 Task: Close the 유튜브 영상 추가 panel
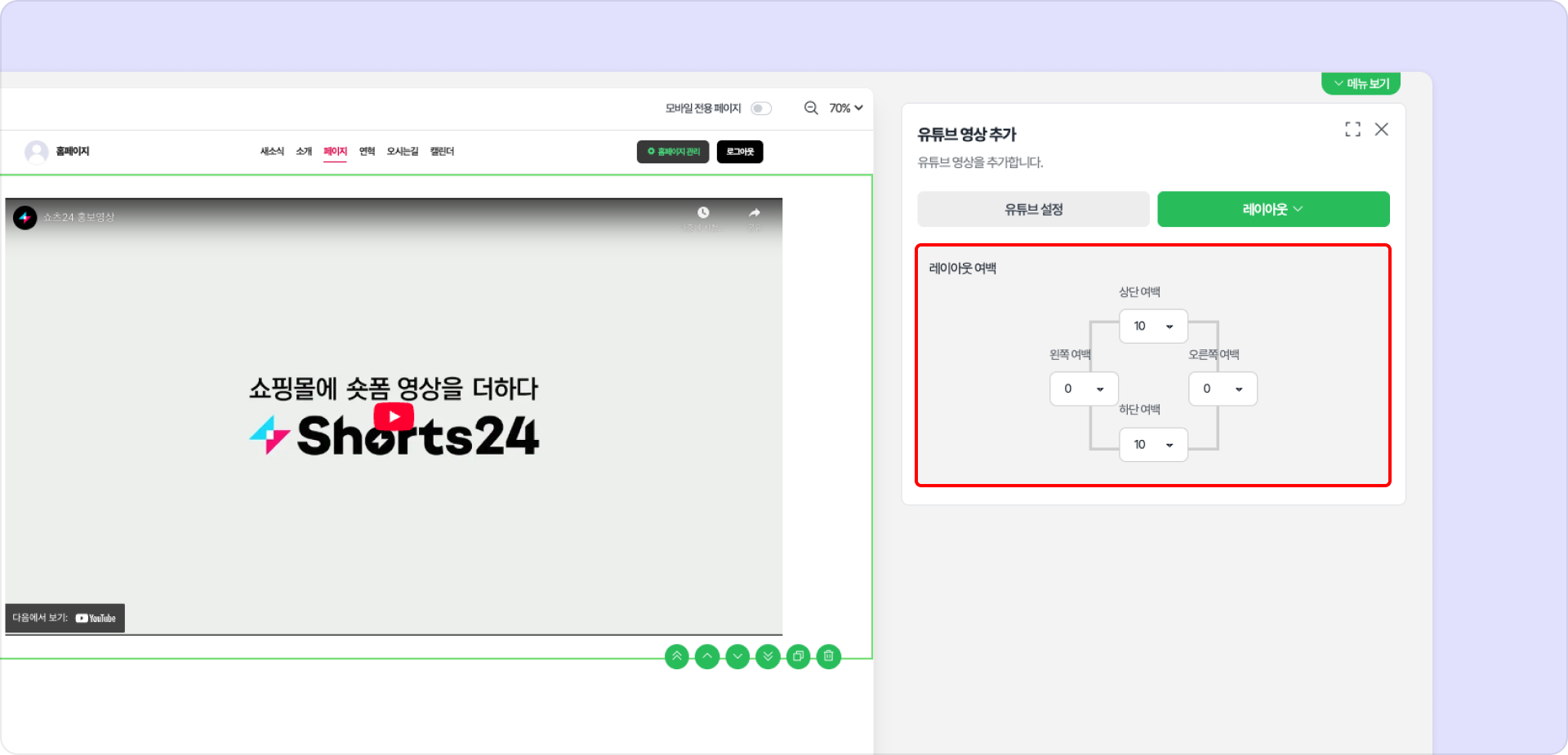pos(1381,129)
